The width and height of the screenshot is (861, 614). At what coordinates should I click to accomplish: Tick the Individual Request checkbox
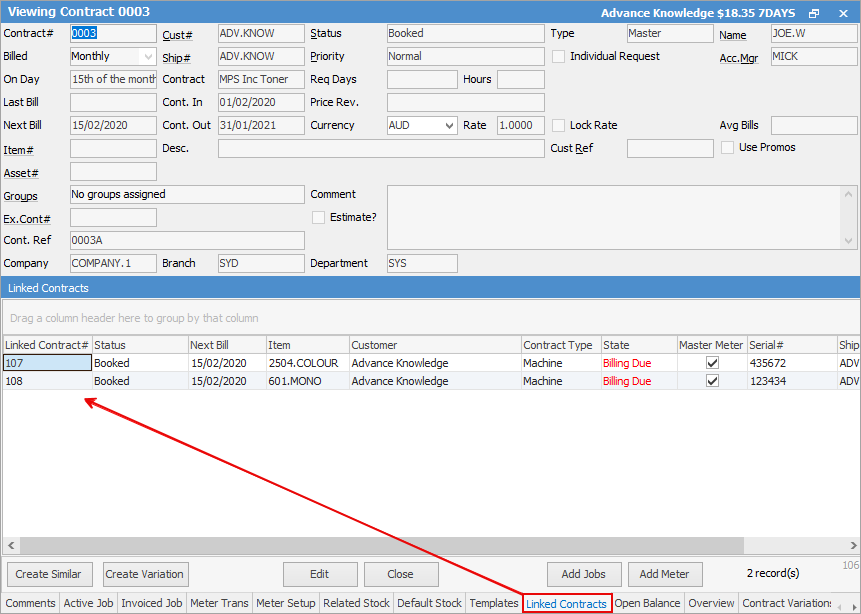coord(558,57)
